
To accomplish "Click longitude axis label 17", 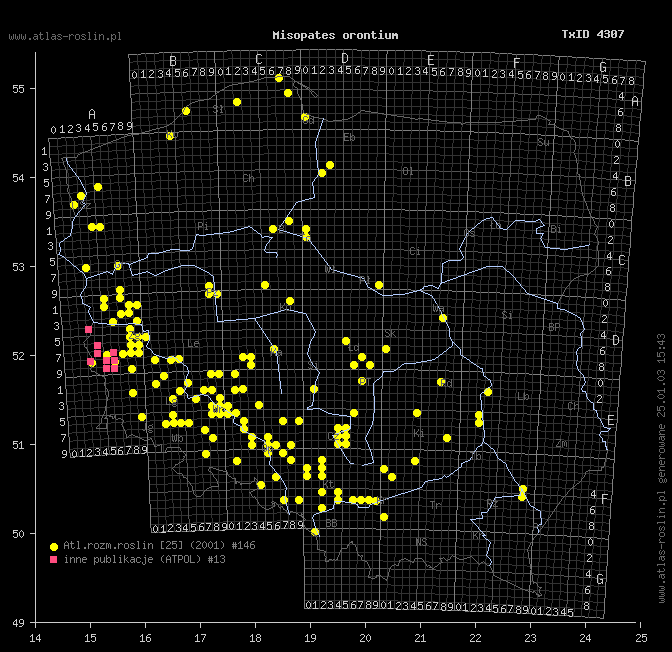I will pos(200,638).
